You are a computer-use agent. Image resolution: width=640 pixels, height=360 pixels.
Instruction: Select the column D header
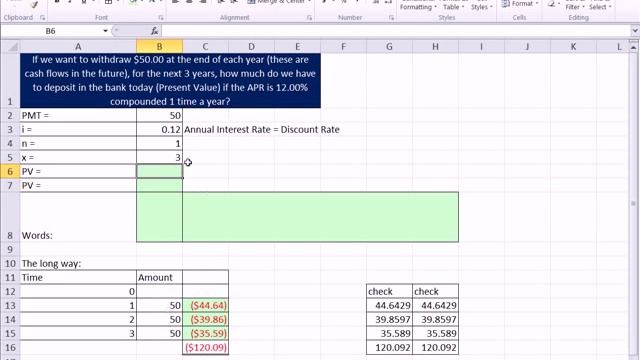(x=251, y=47)
